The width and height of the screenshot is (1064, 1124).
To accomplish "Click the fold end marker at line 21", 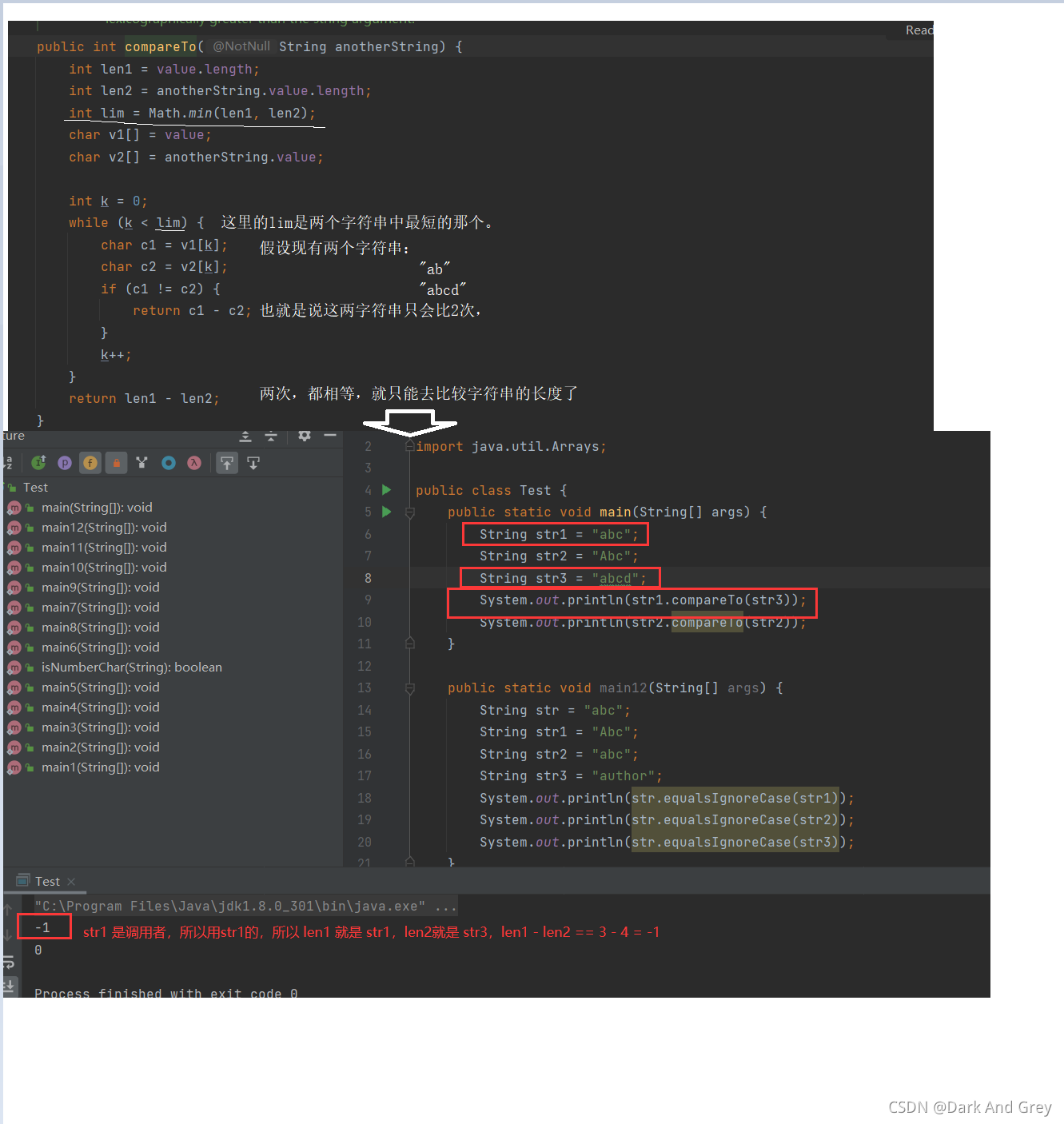I will 409,862.
